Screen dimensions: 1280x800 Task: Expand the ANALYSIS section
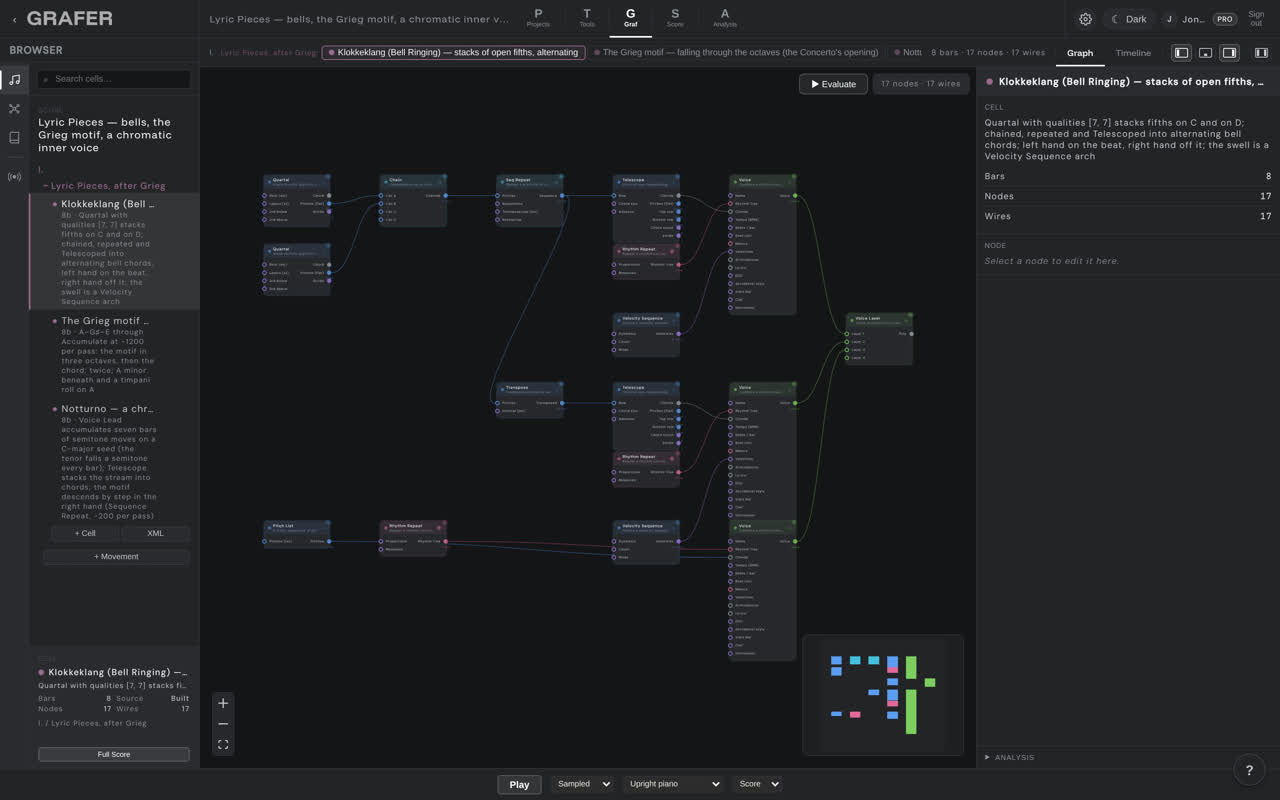click(x=1011, y=757)
